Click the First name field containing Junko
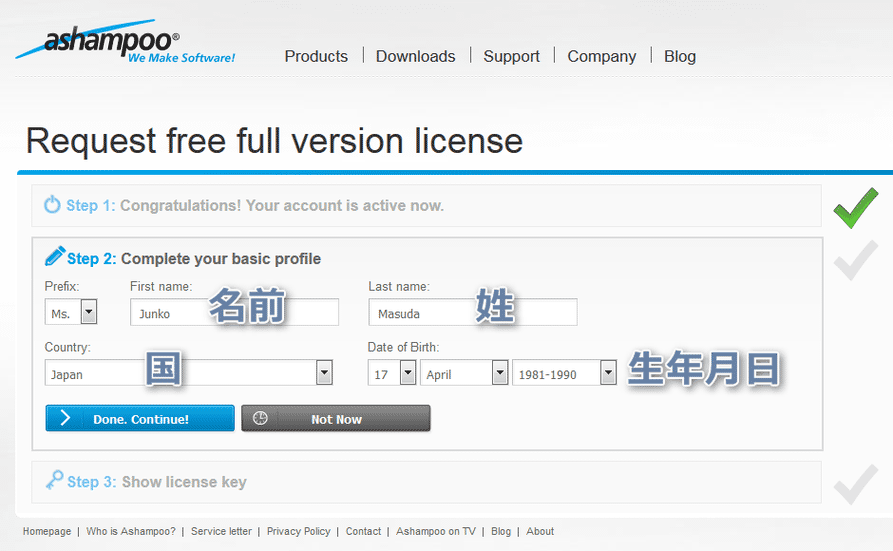Image resolution: width=893 pixels, height=551 pixels. 234,312
